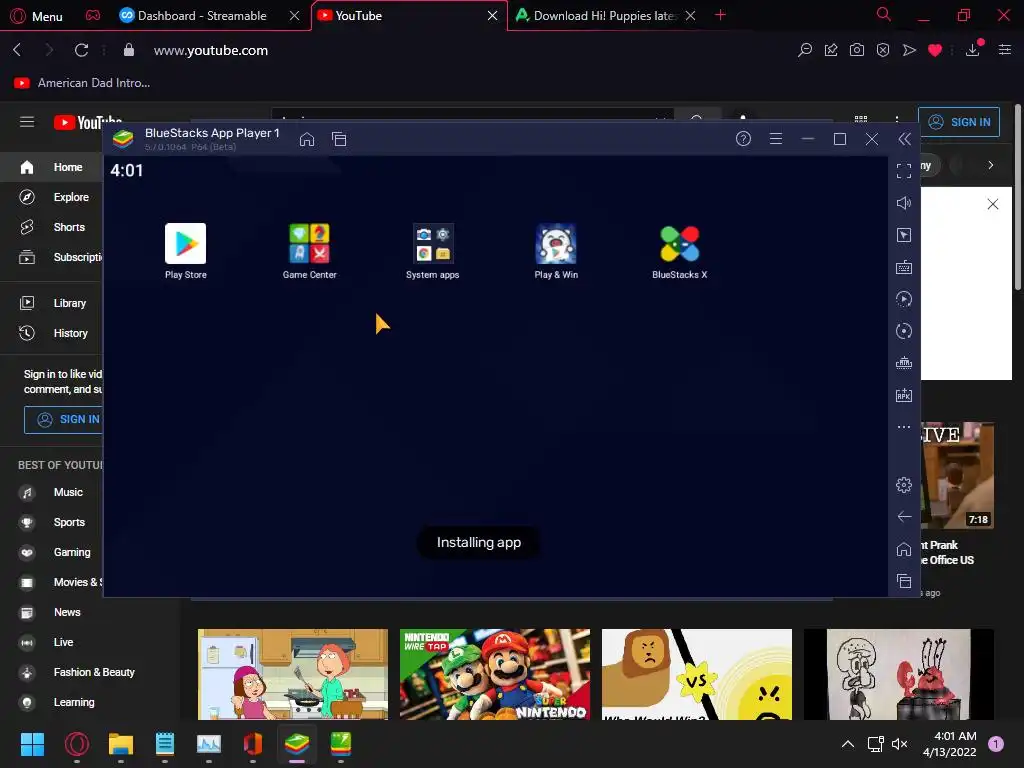
Task: Close the white ad panel on YouTube
Action: coord(993,204)
